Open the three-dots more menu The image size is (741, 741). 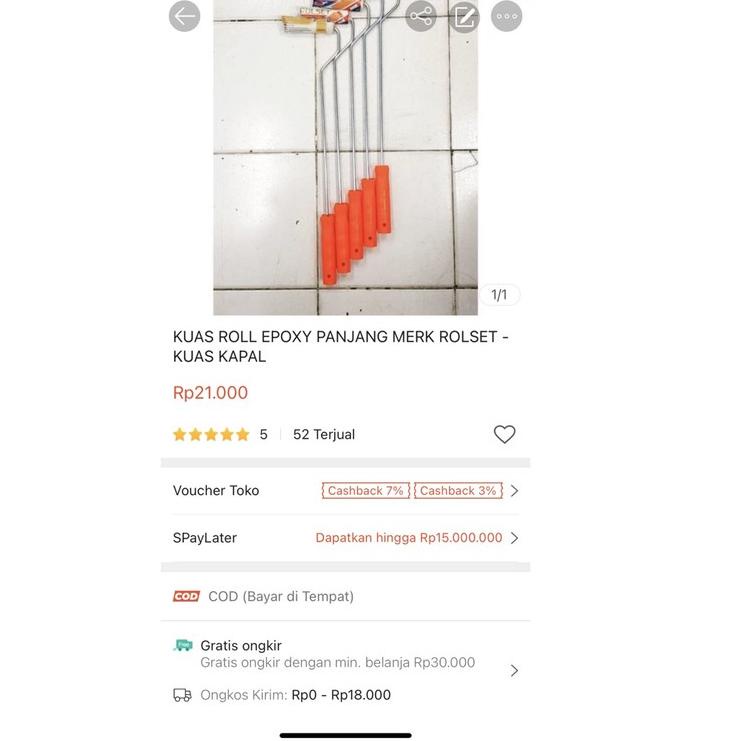(507, 16)
